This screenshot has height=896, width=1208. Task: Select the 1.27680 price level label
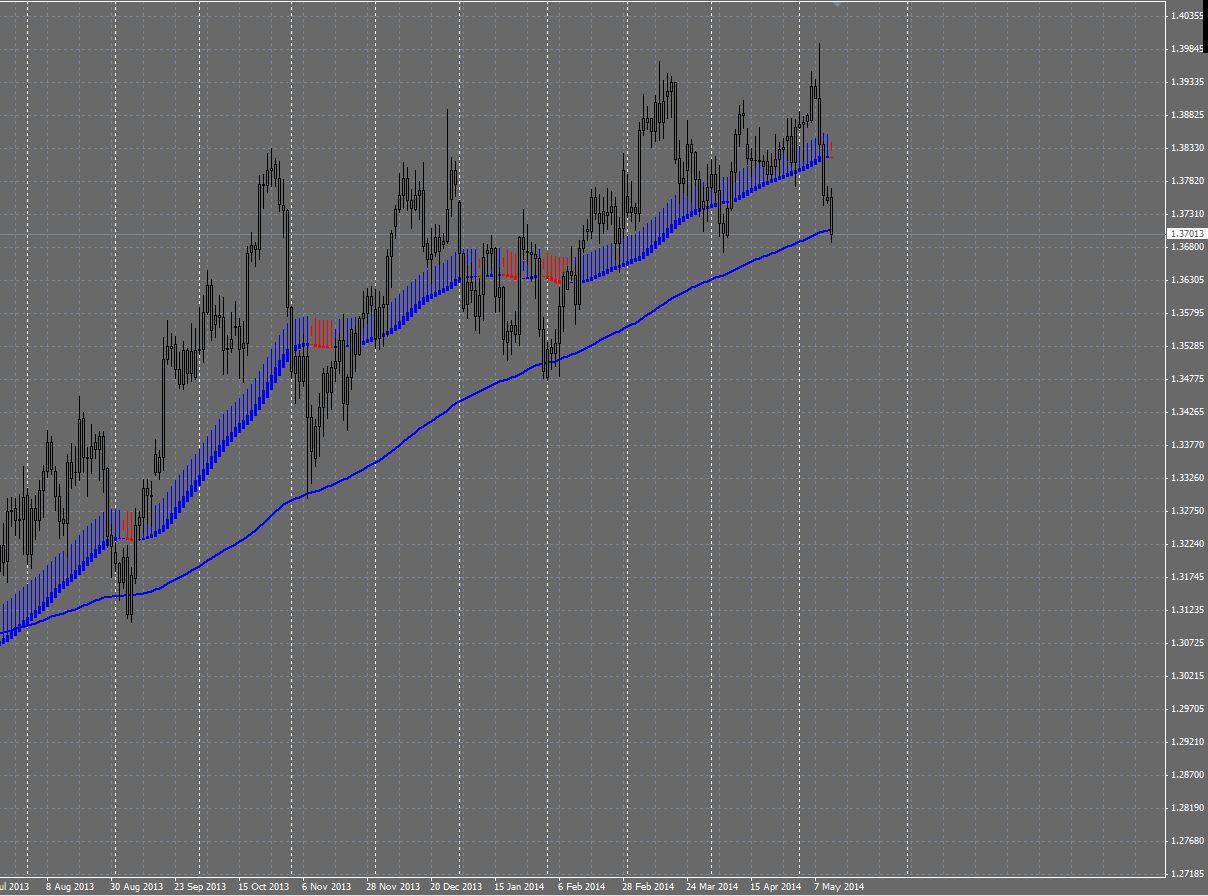click(1188, 841)
